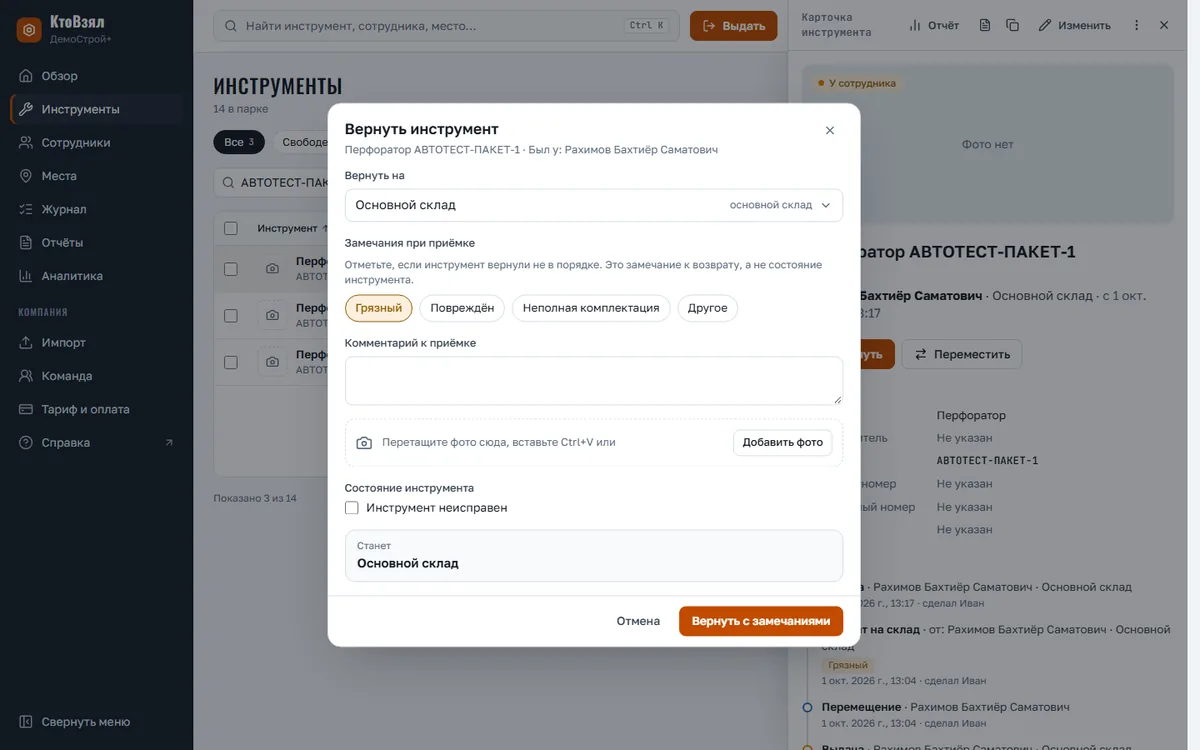This screenshot has width=1200, height=750.
Task: Click the Обзор home icon
Action: pyautogui.click(x=26, y=76)
